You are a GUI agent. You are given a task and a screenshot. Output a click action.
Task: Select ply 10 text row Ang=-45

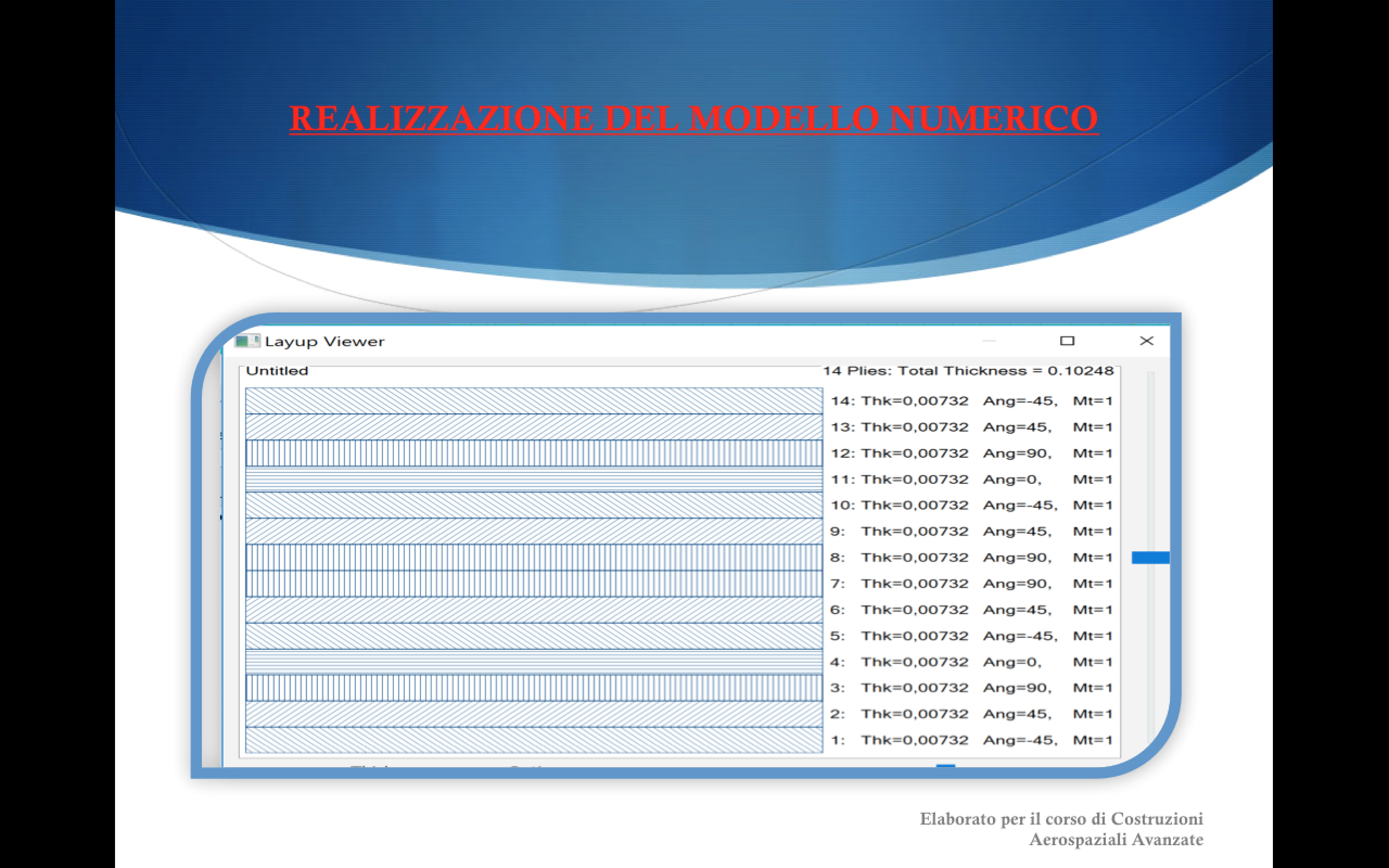coord(972,505)
